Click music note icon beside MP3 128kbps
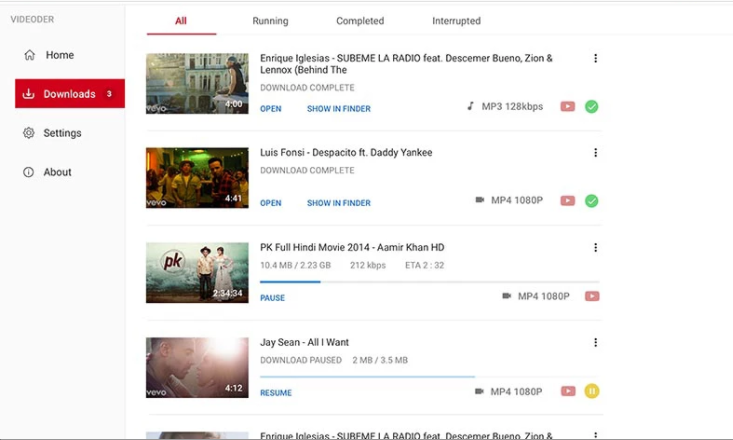 470,106
